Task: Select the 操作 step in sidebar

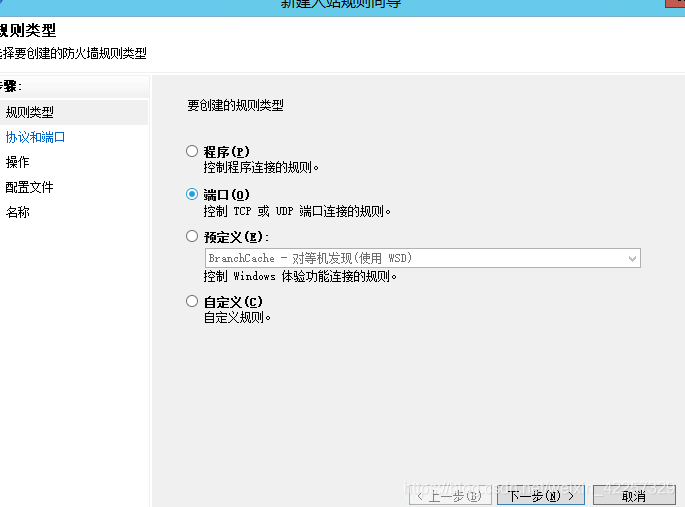Action: (17, 162)
